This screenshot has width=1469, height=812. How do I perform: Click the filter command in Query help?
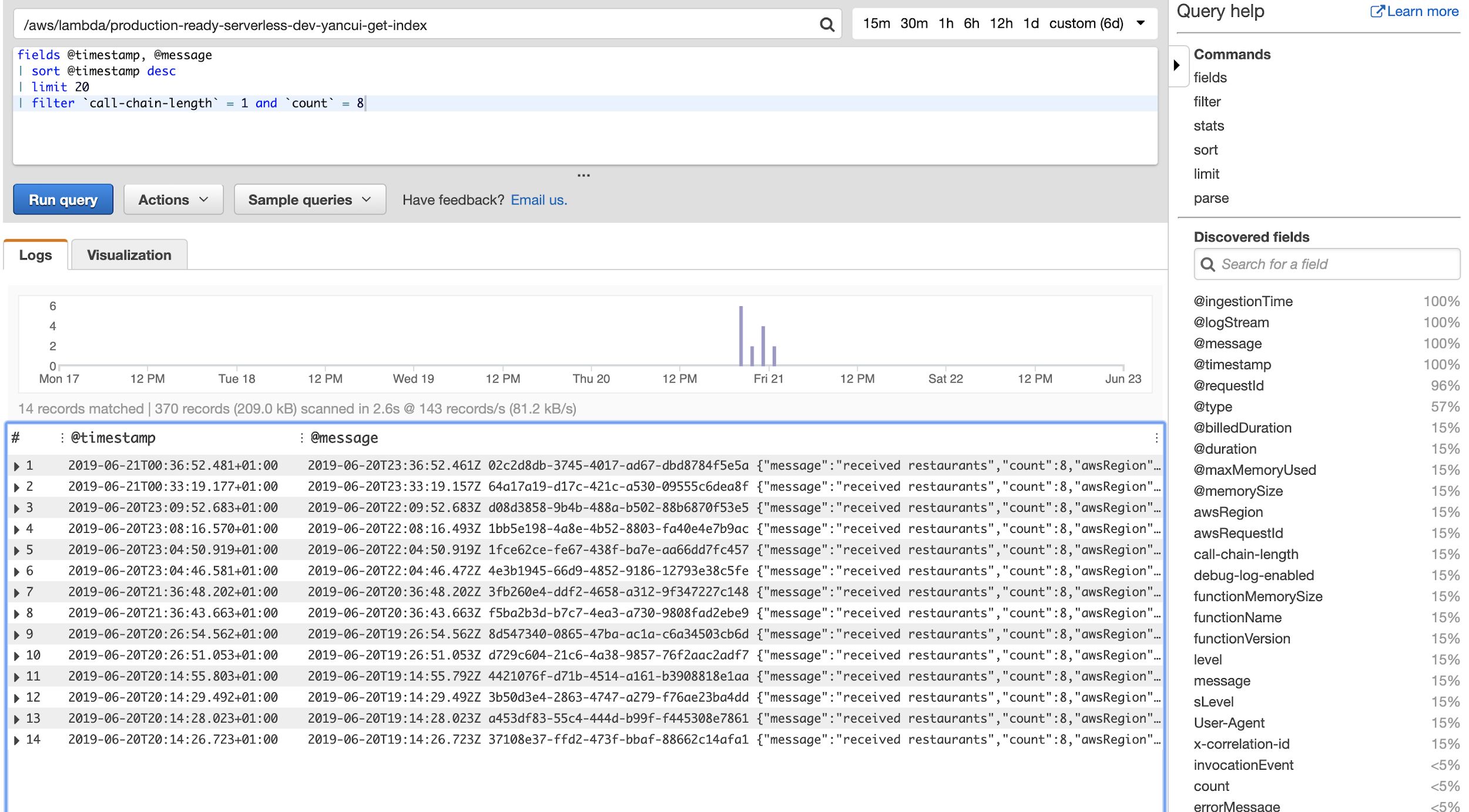point(1207,102)
